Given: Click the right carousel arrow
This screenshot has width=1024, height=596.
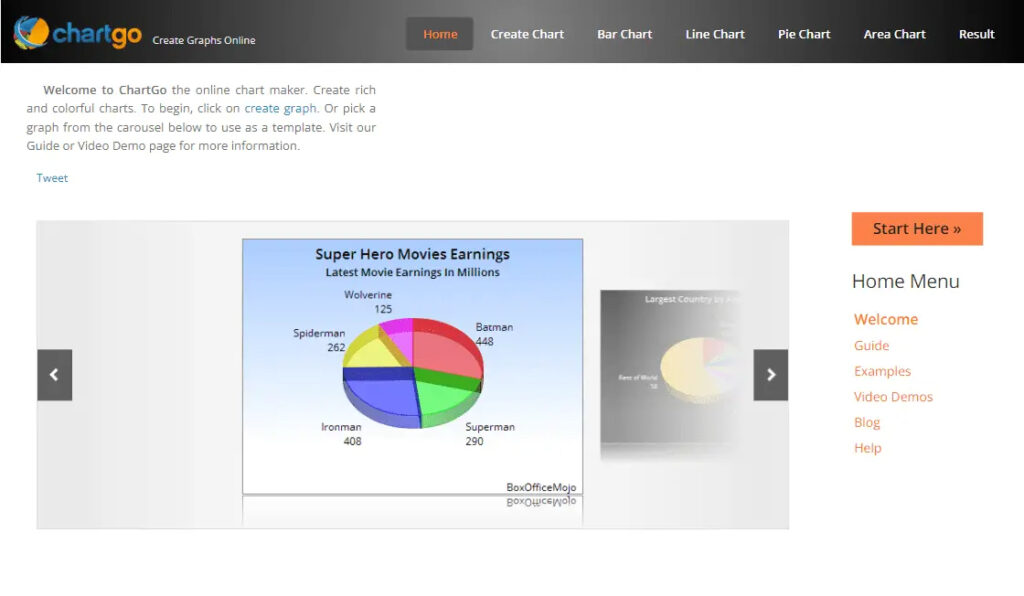Looking at the screenshot, I should pos(770,374).
